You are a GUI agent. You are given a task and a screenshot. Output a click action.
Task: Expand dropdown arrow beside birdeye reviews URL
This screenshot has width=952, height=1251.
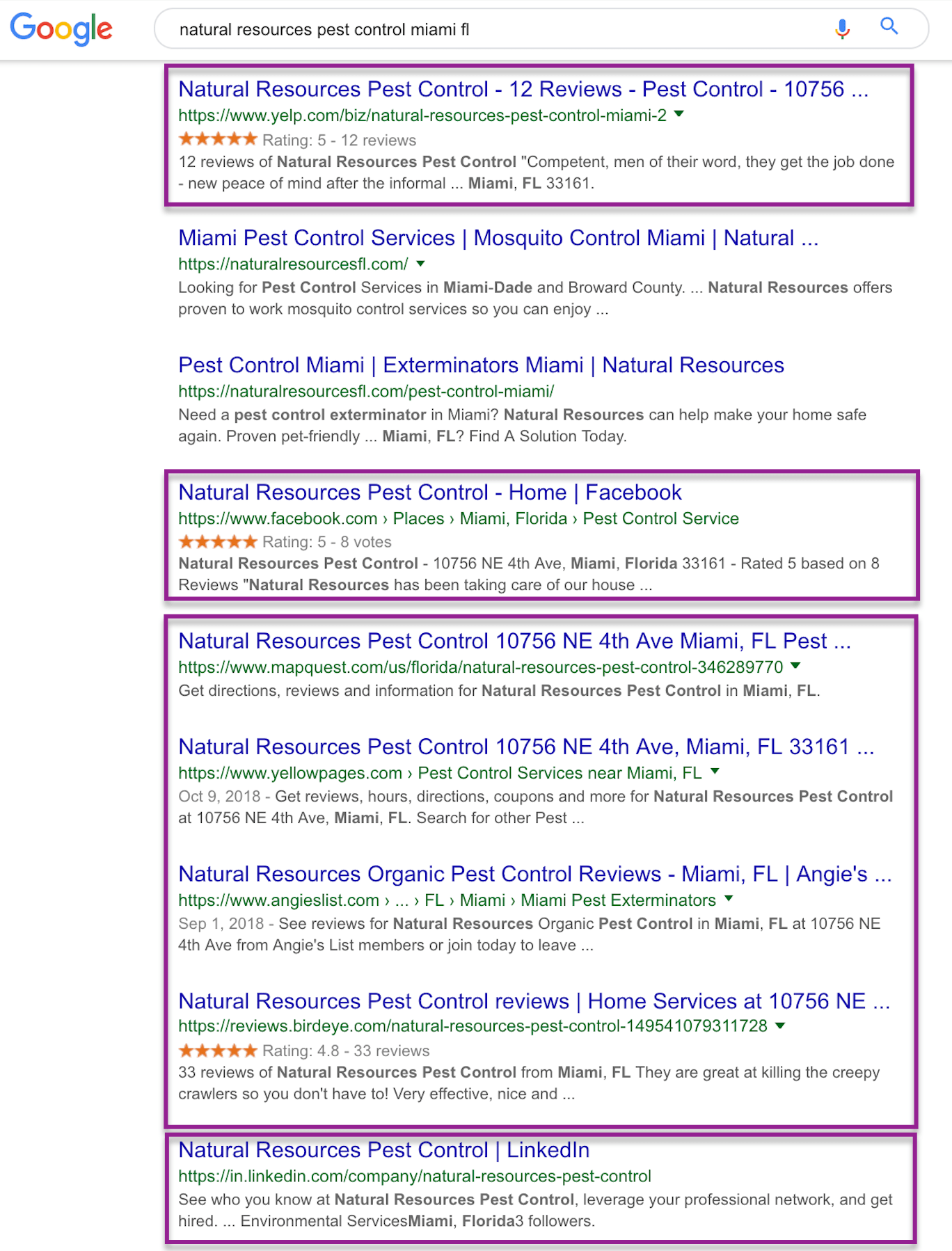coord(780,1026)
